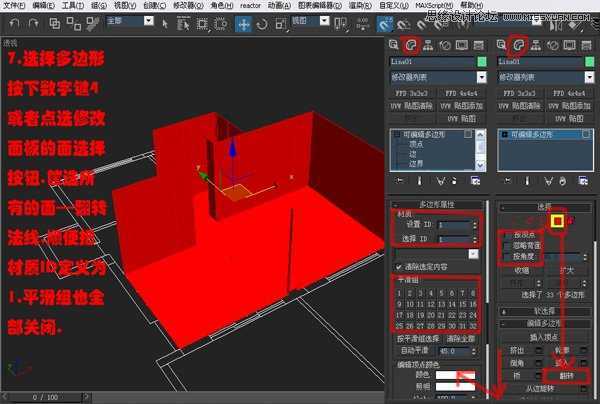Toggle Window/Crossing selection mode icon
Screen dimensions: 600x404
[220, 24]
